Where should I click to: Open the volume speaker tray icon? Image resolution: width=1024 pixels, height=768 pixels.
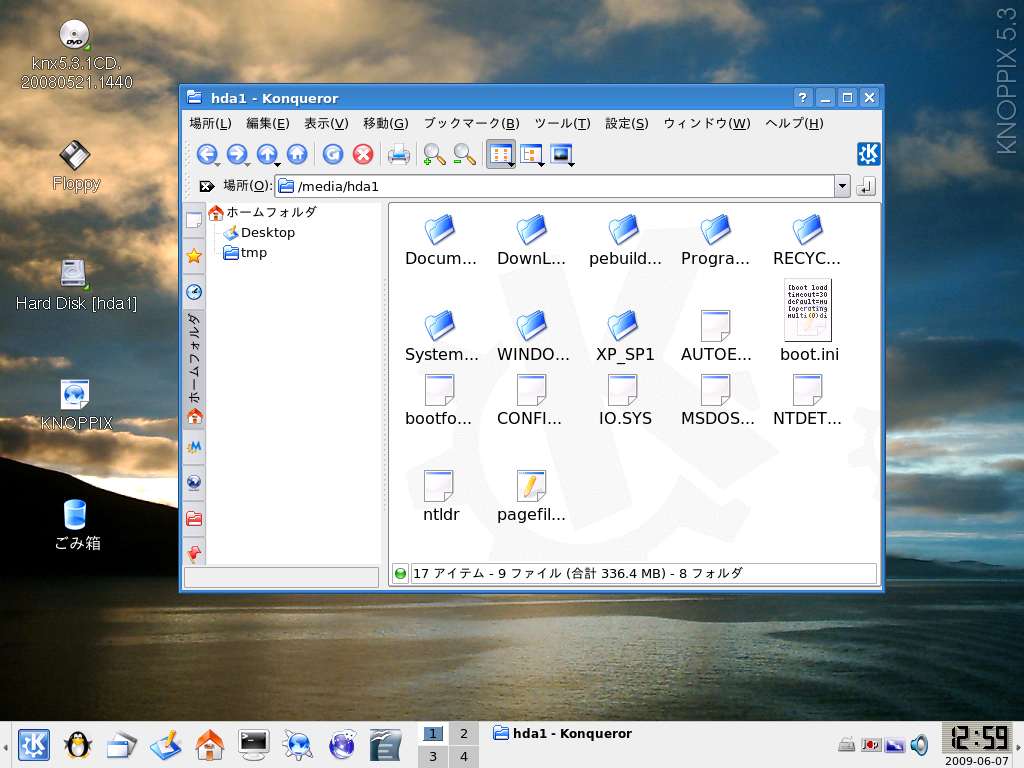point(920,744)
